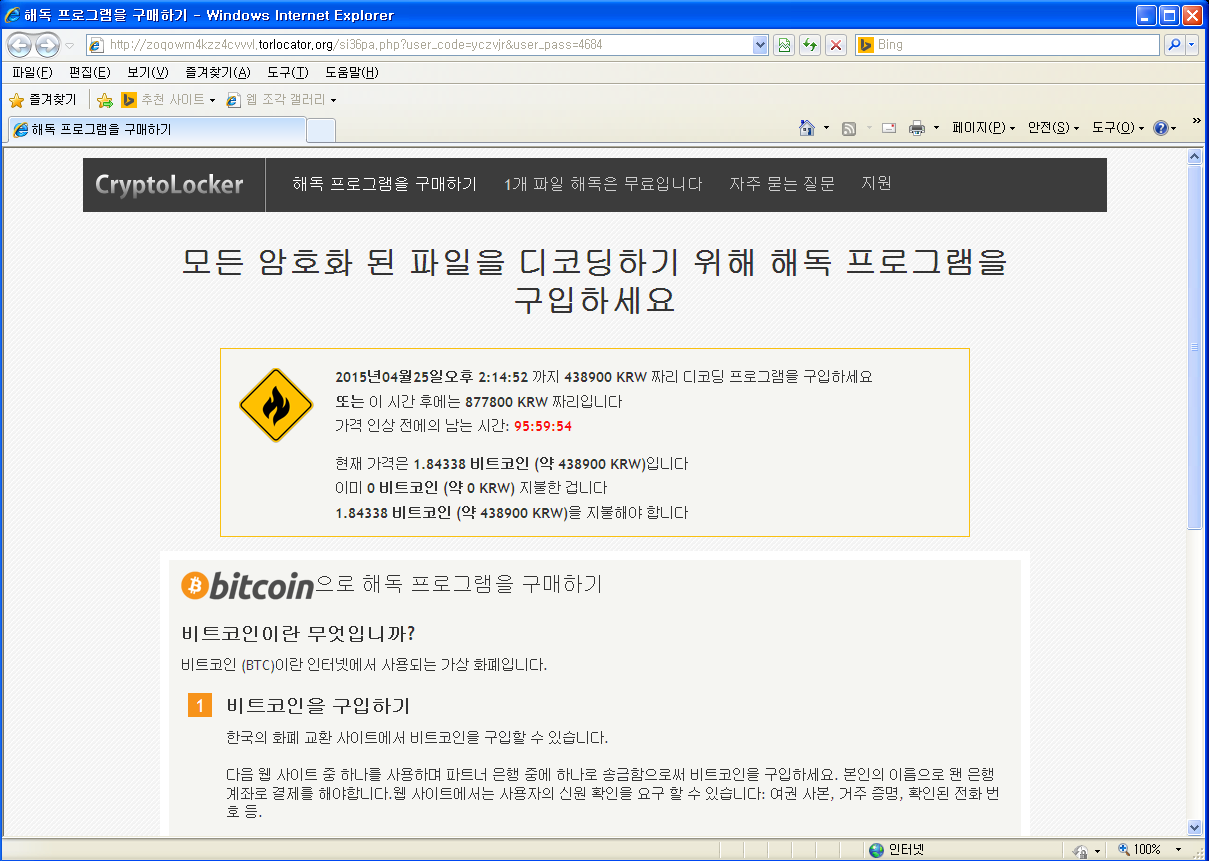Click the bitcoin logo on the page

click(195, 584)
